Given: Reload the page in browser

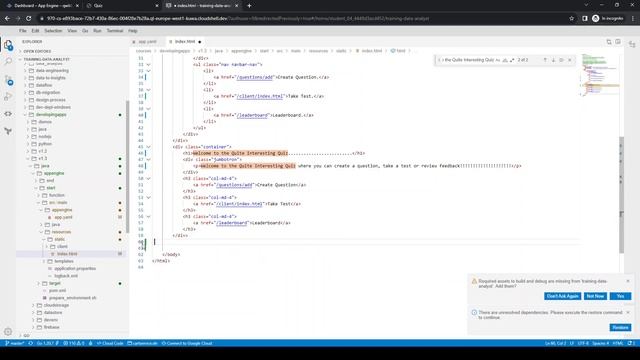Looking at the screenshot, I should [x=29, y=18].
